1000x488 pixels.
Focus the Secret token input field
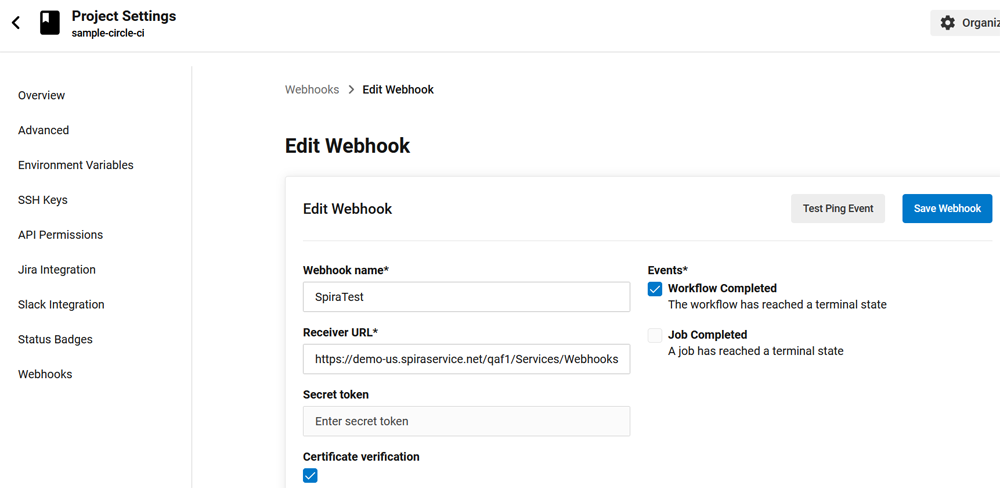pyautogui.click(x=466, y=422)
